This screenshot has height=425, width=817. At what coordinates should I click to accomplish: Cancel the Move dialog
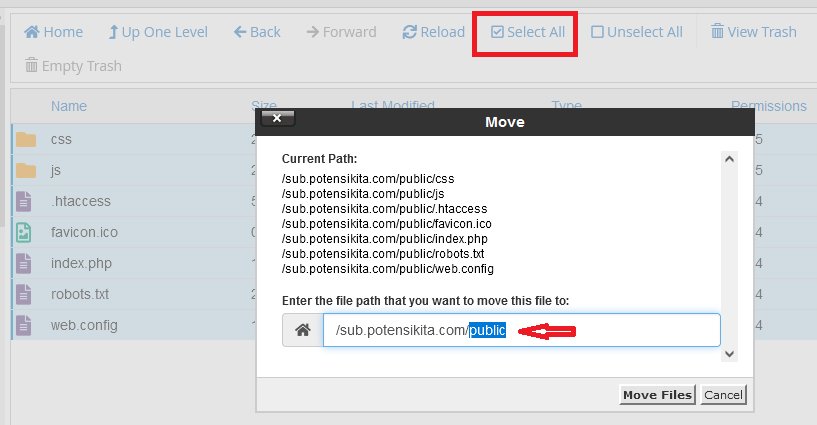pyautogui.click(x=723, y=395)
